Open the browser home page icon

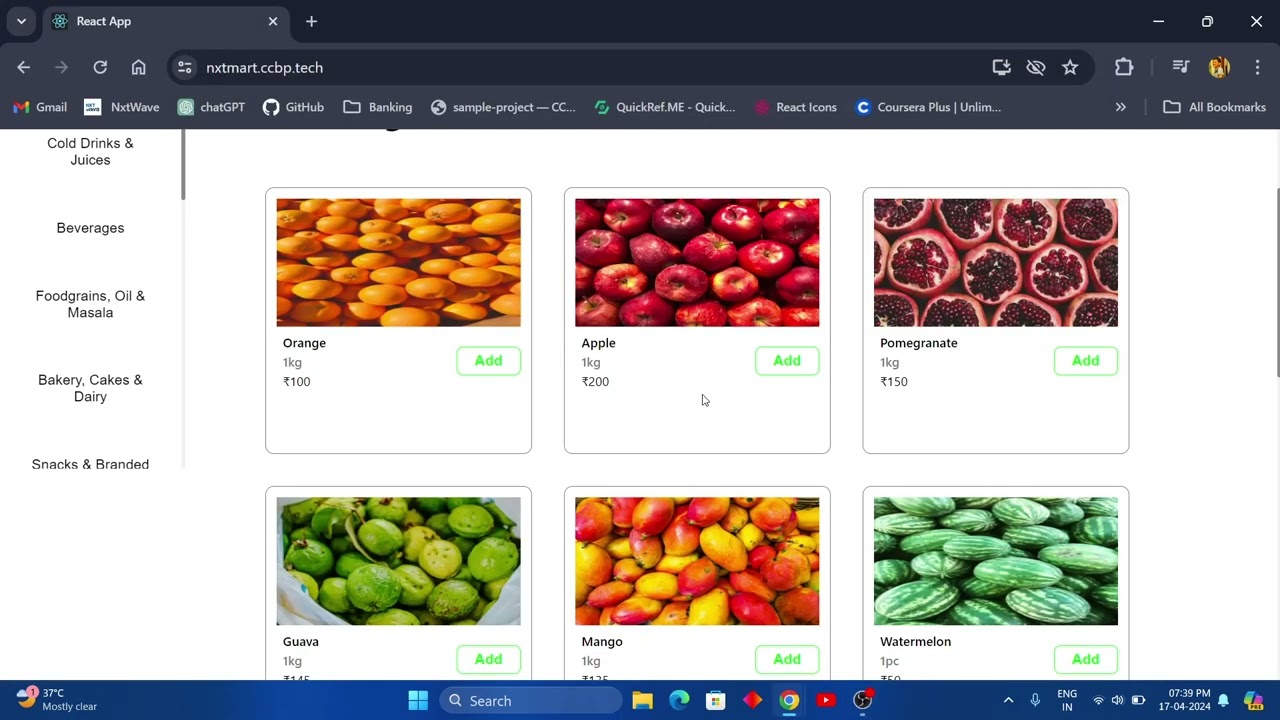[138, 67]
